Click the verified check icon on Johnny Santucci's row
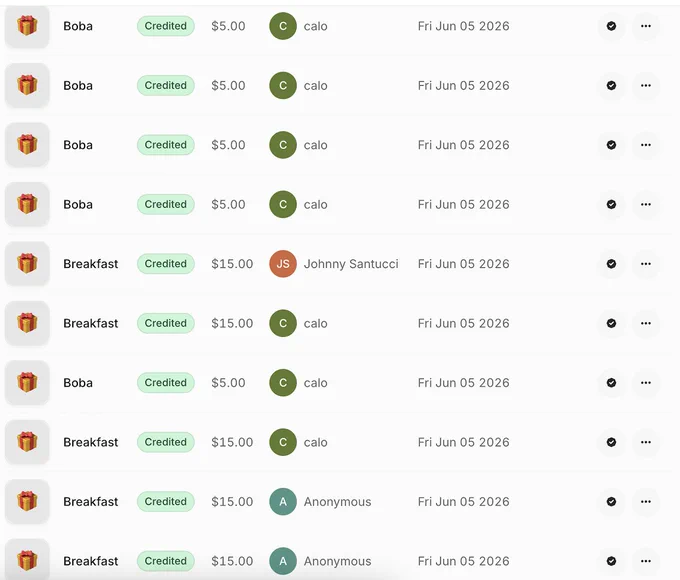The width and height of the screenshot is (680, 580). tap(611, 264)
